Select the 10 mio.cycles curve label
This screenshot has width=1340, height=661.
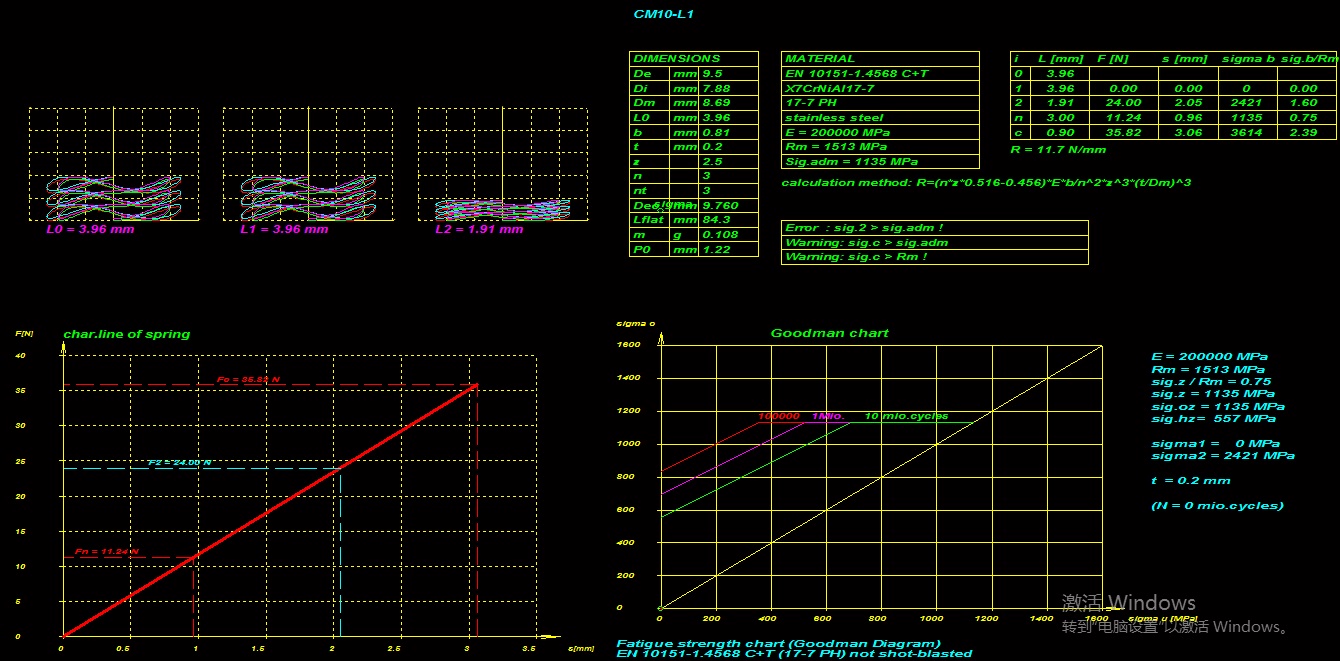coord(906,416)
